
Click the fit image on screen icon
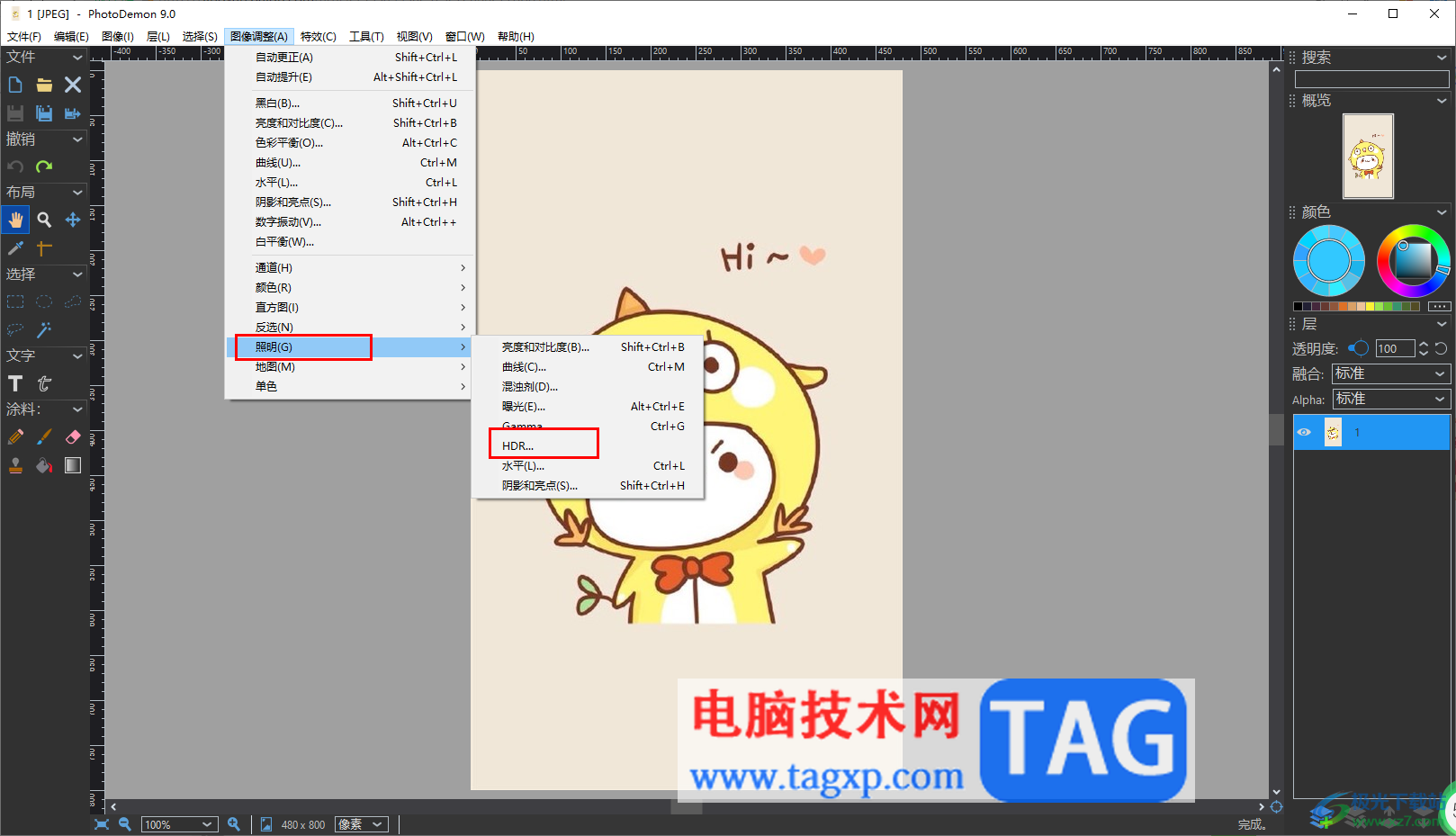[x=102, y=824]
